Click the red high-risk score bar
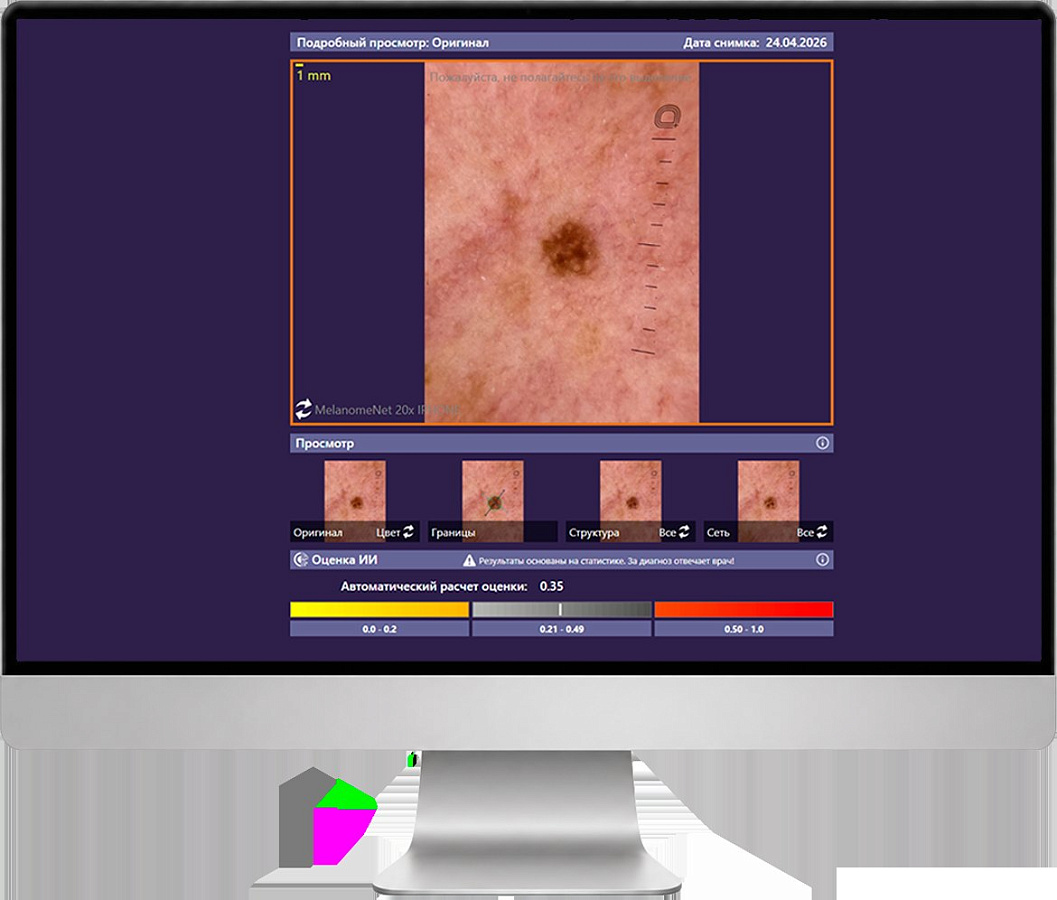 tap(744, 609)
